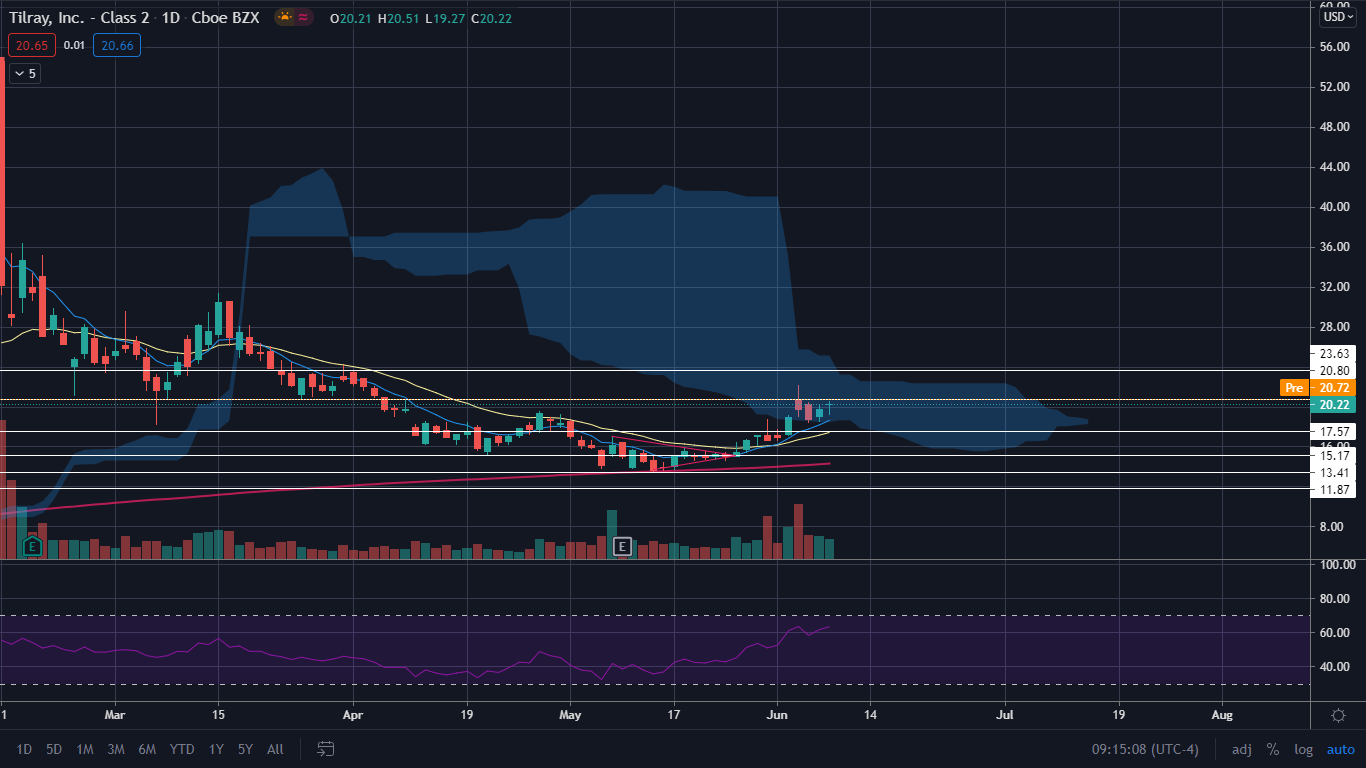Open chart settings gear icon
Image resolution: width=1366 pixels, height=768 pixels.
1338,715
